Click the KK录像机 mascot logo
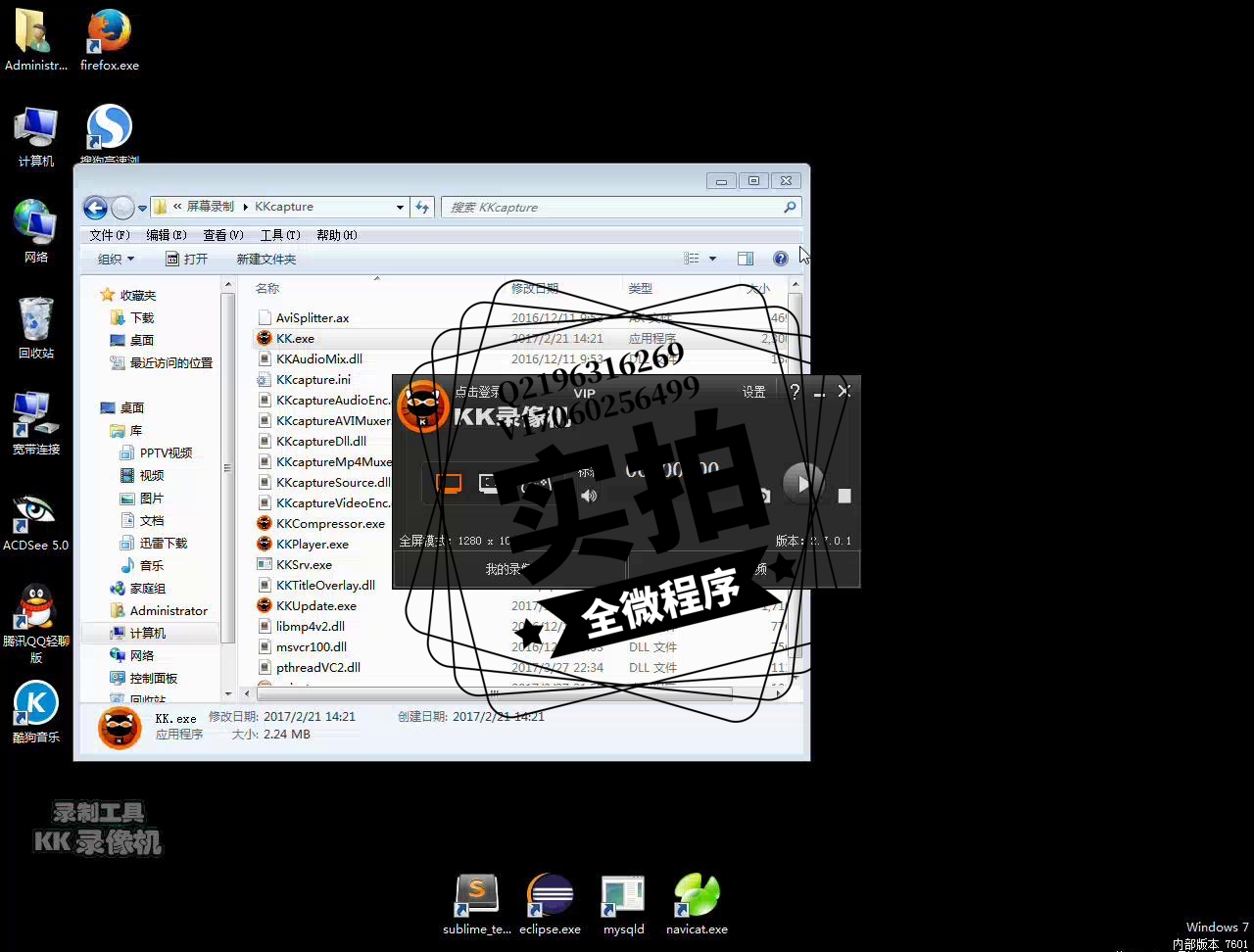The width and height of the screenshot is (1254, 952). [423, 405]
